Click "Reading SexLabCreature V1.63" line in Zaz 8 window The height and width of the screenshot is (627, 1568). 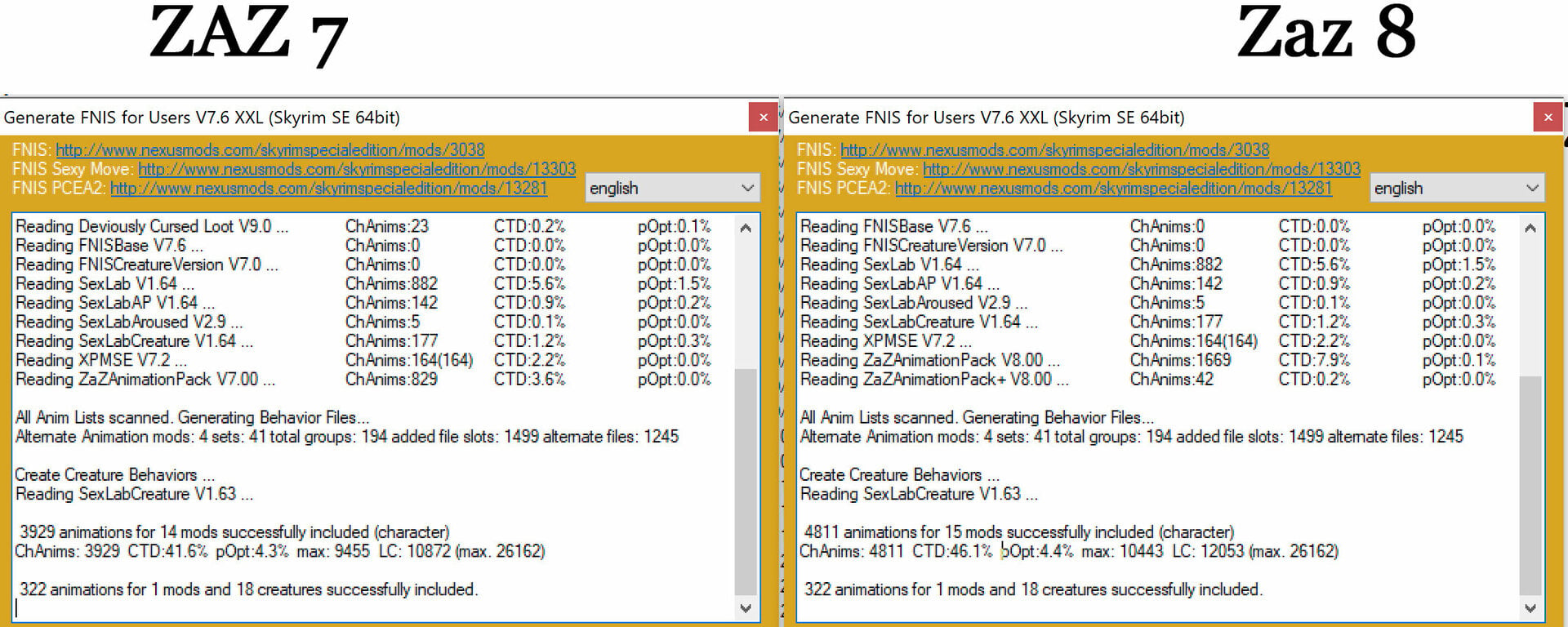tap(920, 494)
